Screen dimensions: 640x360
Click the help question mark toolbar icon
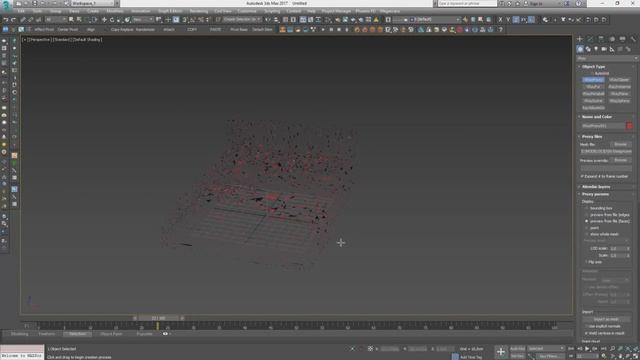tap(500, 29)
